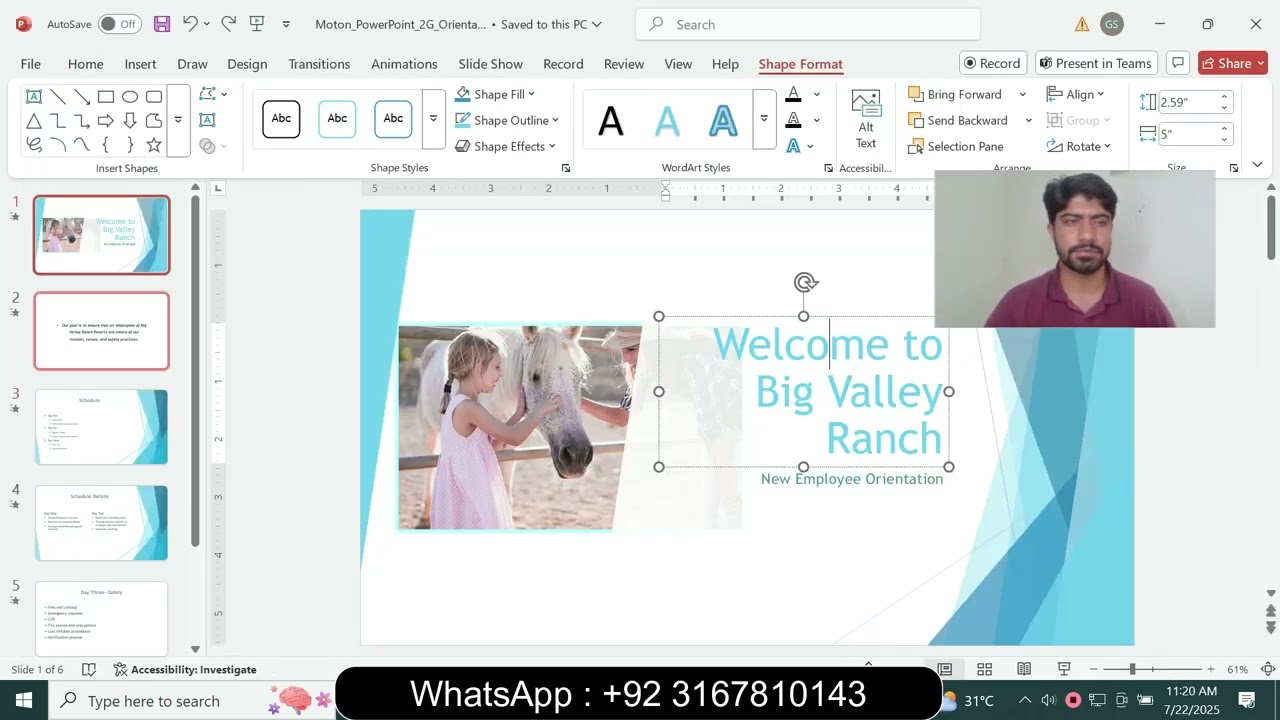
Task: Apply the black fill WordArt style
Action: pos(610,121)
